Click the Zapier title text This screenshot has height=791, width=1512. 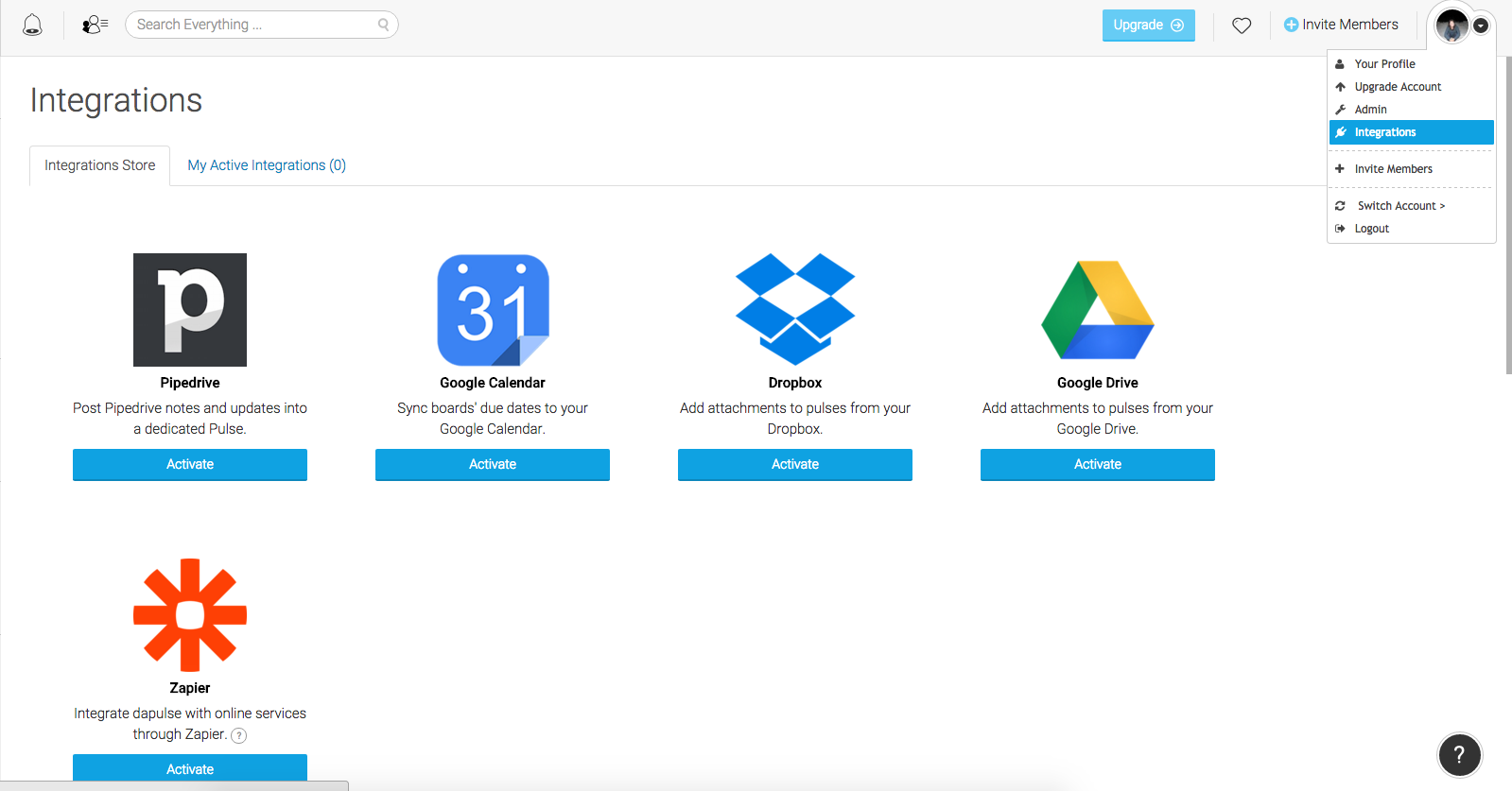190,688
